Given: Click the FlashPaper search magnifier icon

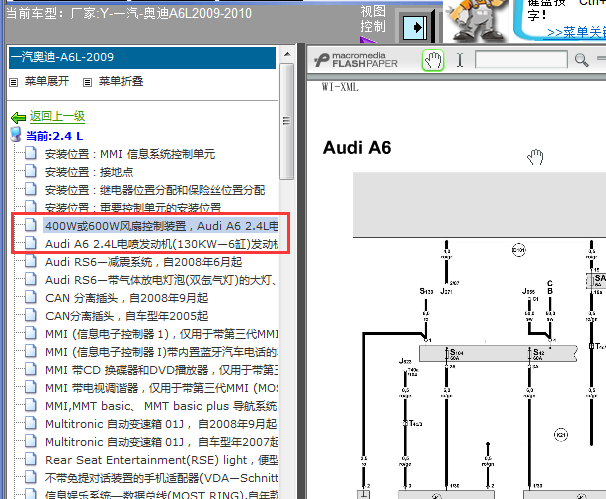Looking at the screenshot, I should click(x=581, y=60).
